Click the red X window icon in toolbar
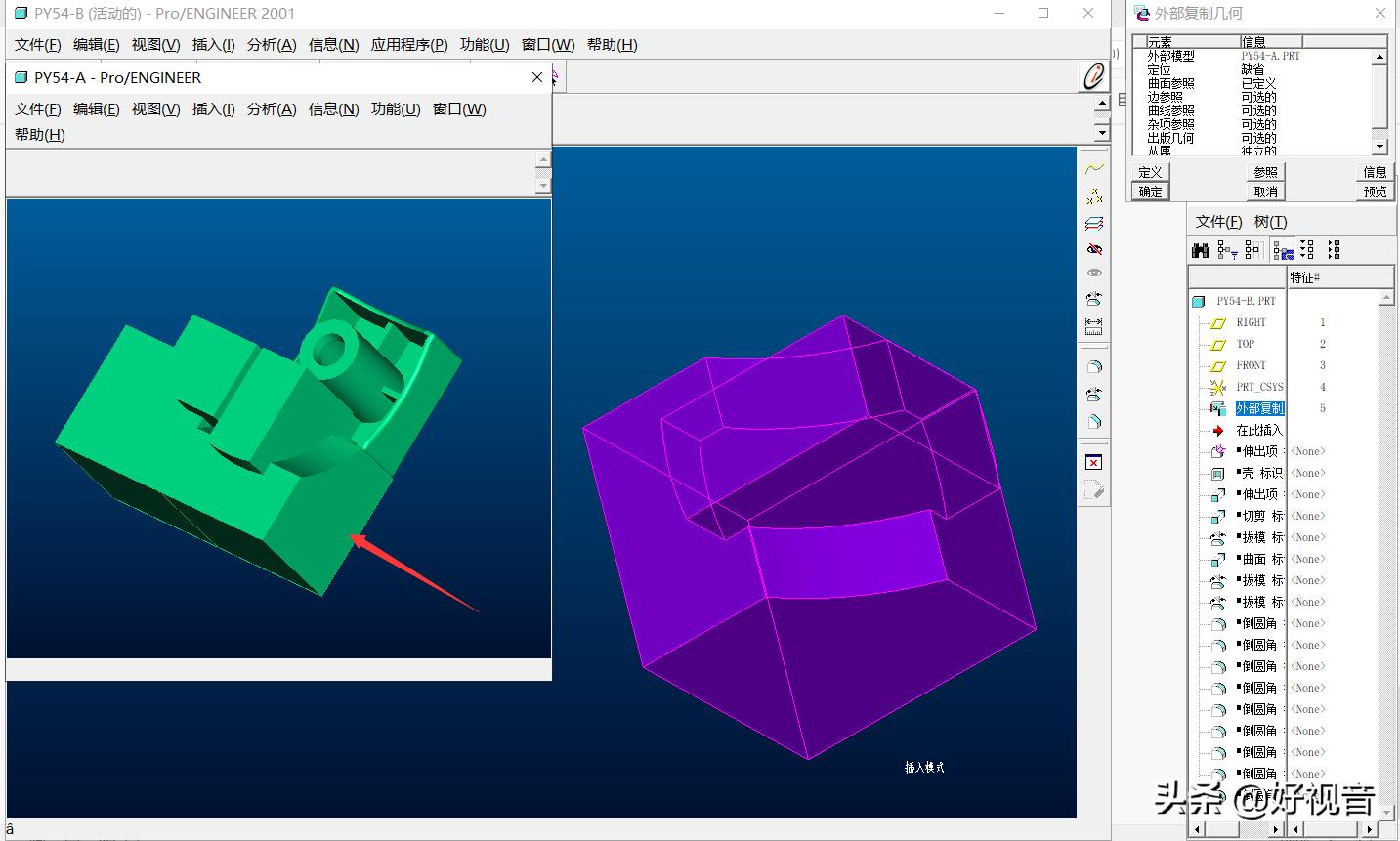This screenshot has height=841, width=1400. click(1094, 462)
